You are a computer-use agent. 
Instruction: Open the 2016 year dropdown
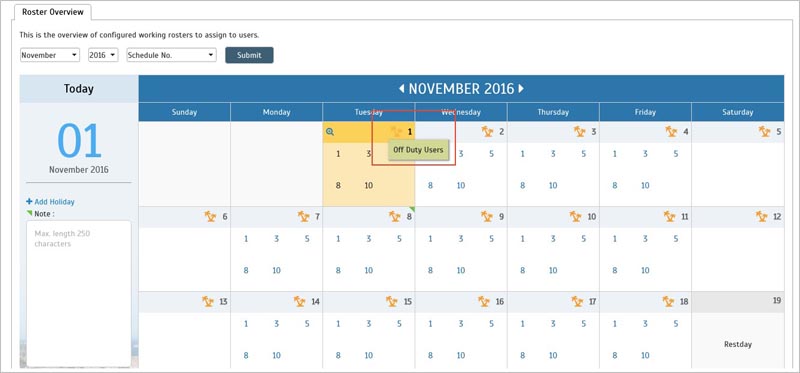coord(103,55)
